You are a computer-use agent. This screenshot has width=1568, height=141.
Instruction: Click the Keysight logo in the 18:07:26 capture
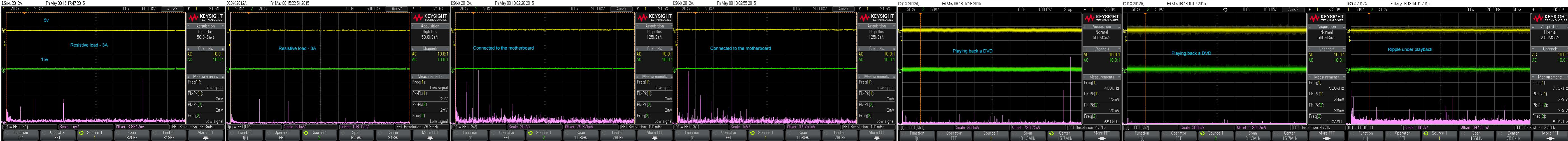1101,18
